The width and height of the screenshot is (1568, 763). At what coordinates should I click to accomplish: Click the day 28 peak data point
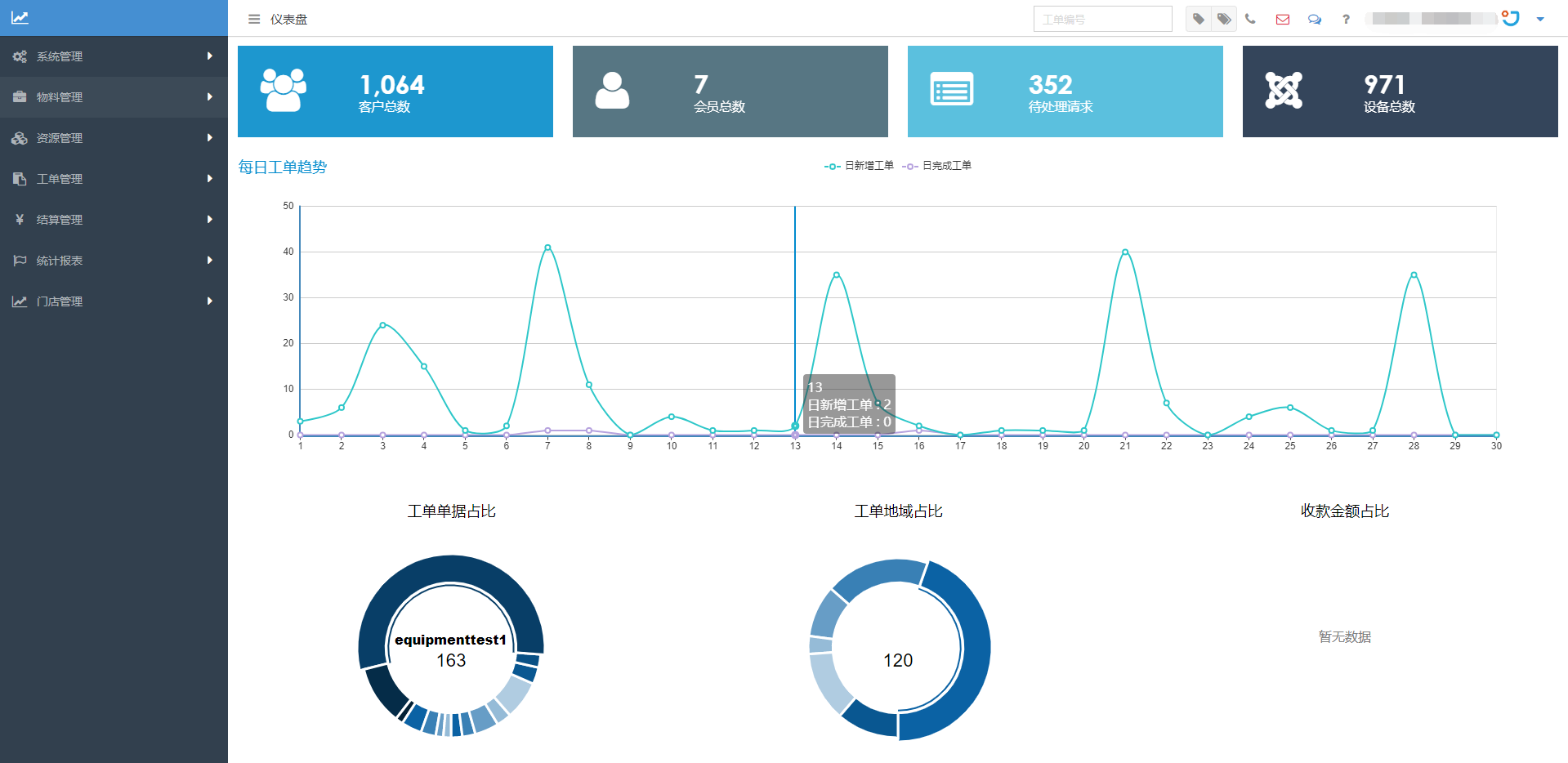point(1414,274)
